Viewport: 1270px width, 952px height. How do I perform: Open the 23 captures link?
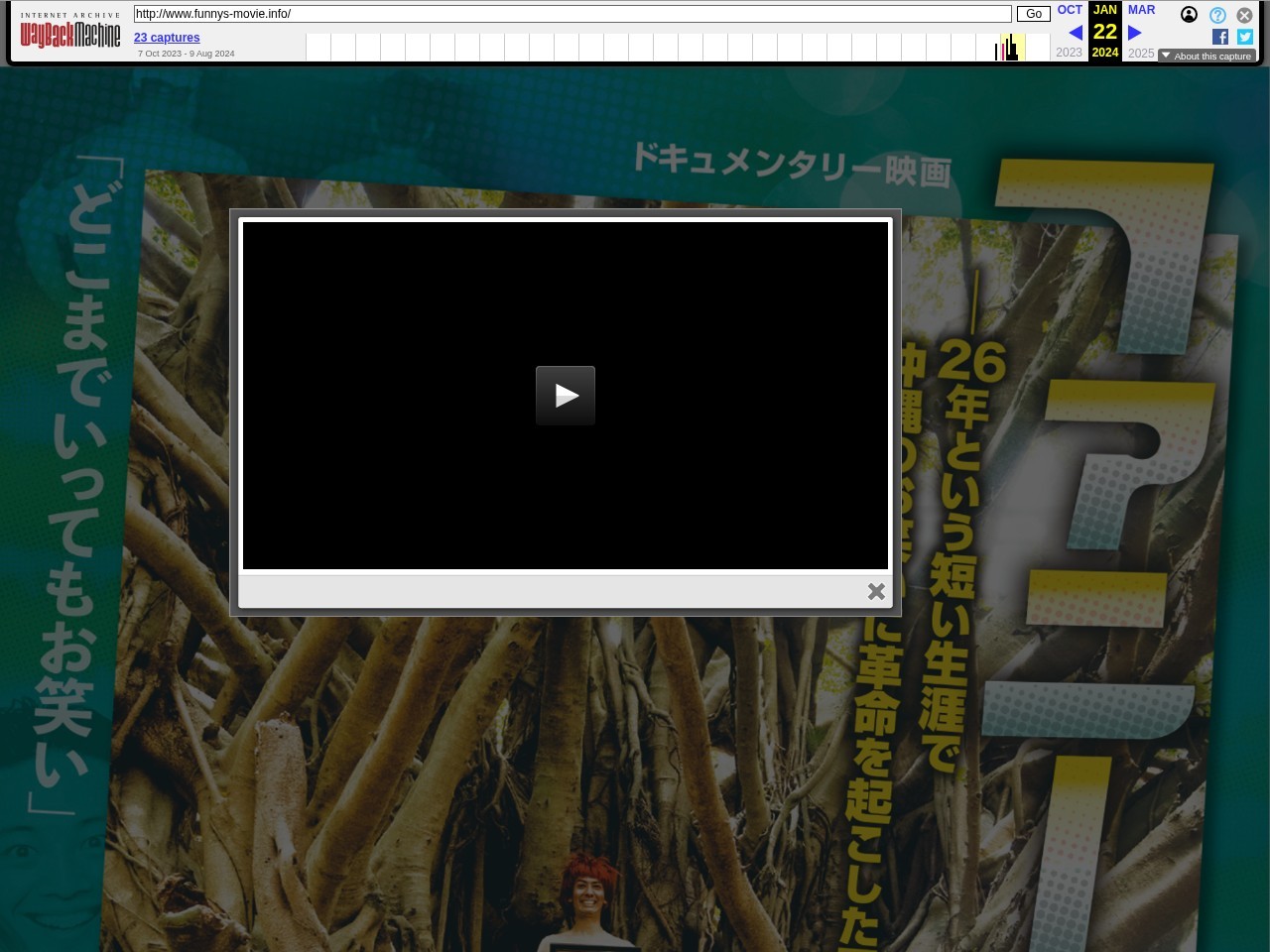coord(167,38)
